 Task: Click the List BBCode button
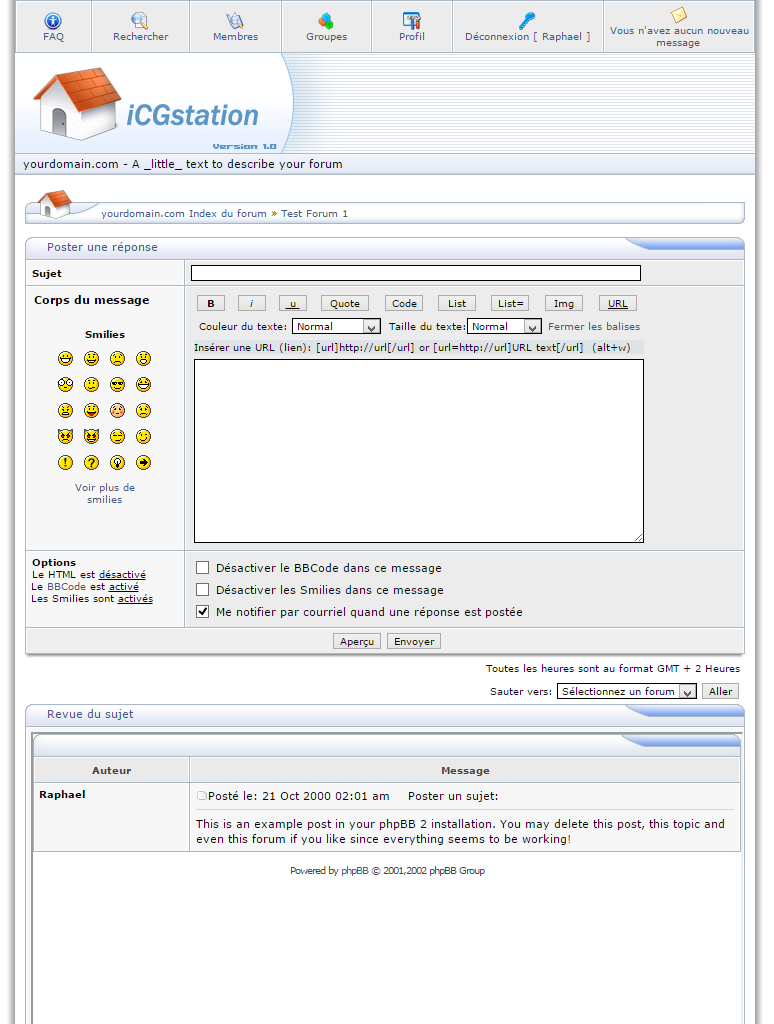[x=457, y=304]
